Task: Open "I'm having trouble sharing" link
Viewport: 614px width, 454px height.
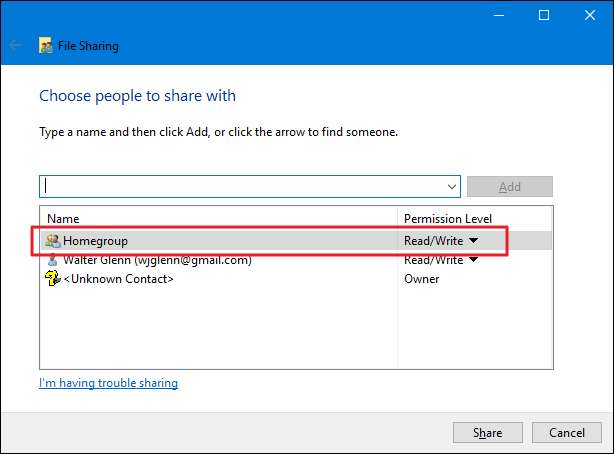Action: (108, 383)
